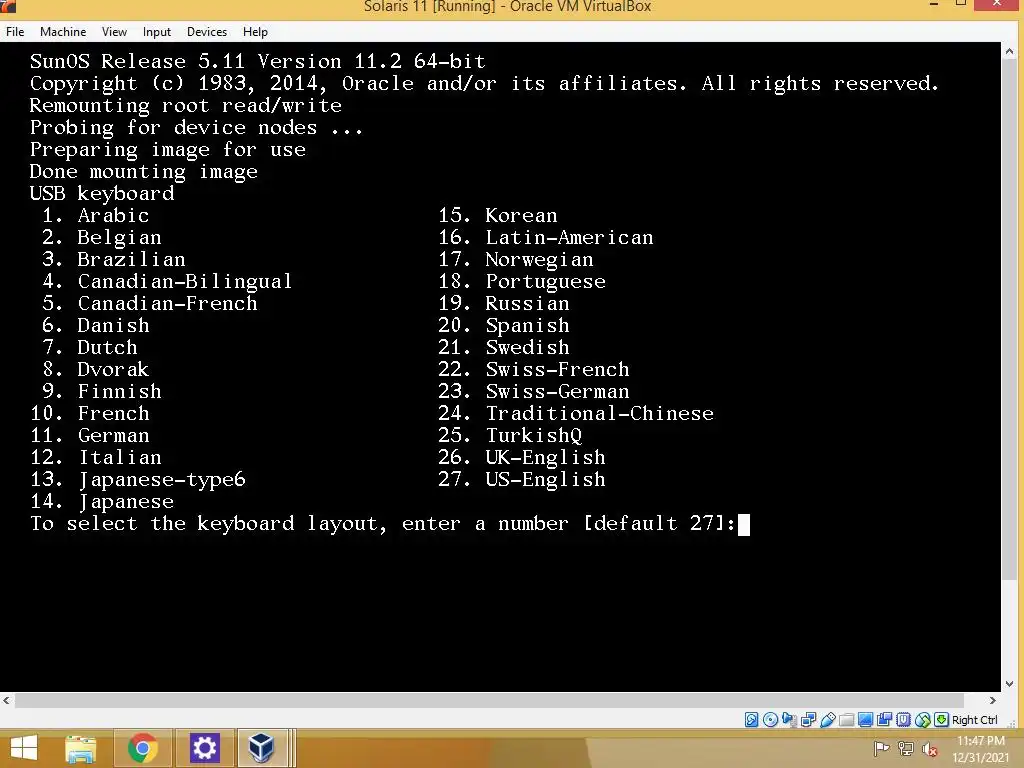Viewport: 1024px width, 768px height.
Task: Click the '9. Finnish' option text
Action: pyautogui.click(x=102, y=392)
